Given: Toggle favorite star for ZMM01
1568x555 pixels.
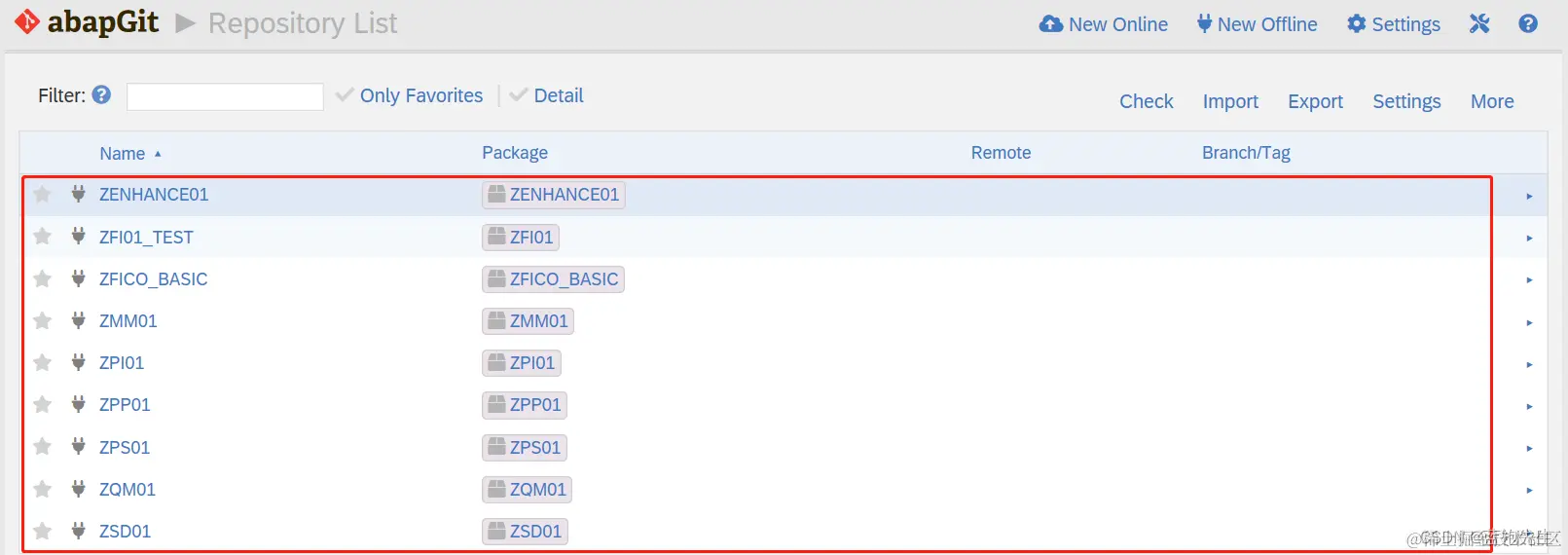Looking at the screenshot, I should 42,320.
